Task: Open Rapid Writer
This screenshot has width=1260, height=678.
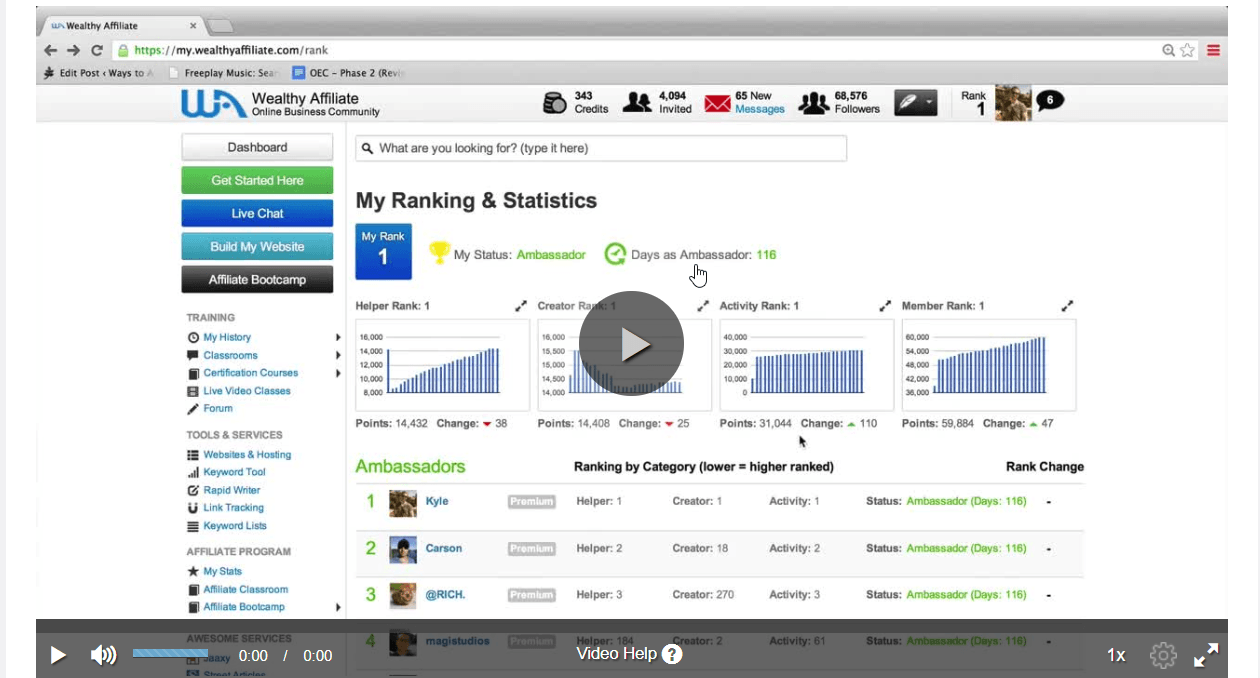Action: [x=231, y=490]
